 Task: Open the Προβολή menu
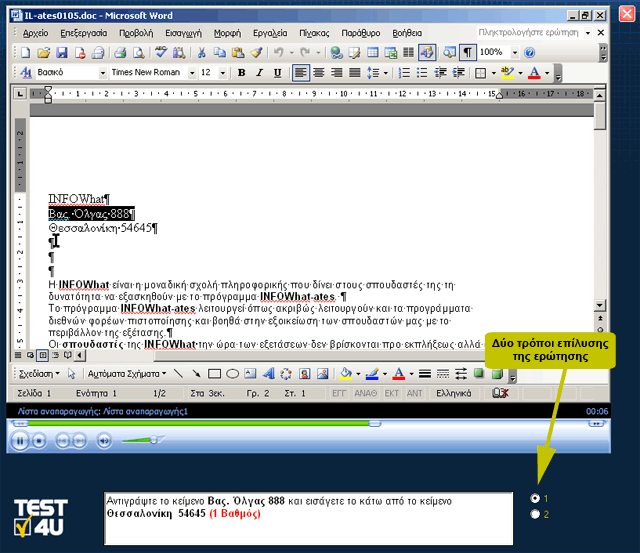coord(136,33)
